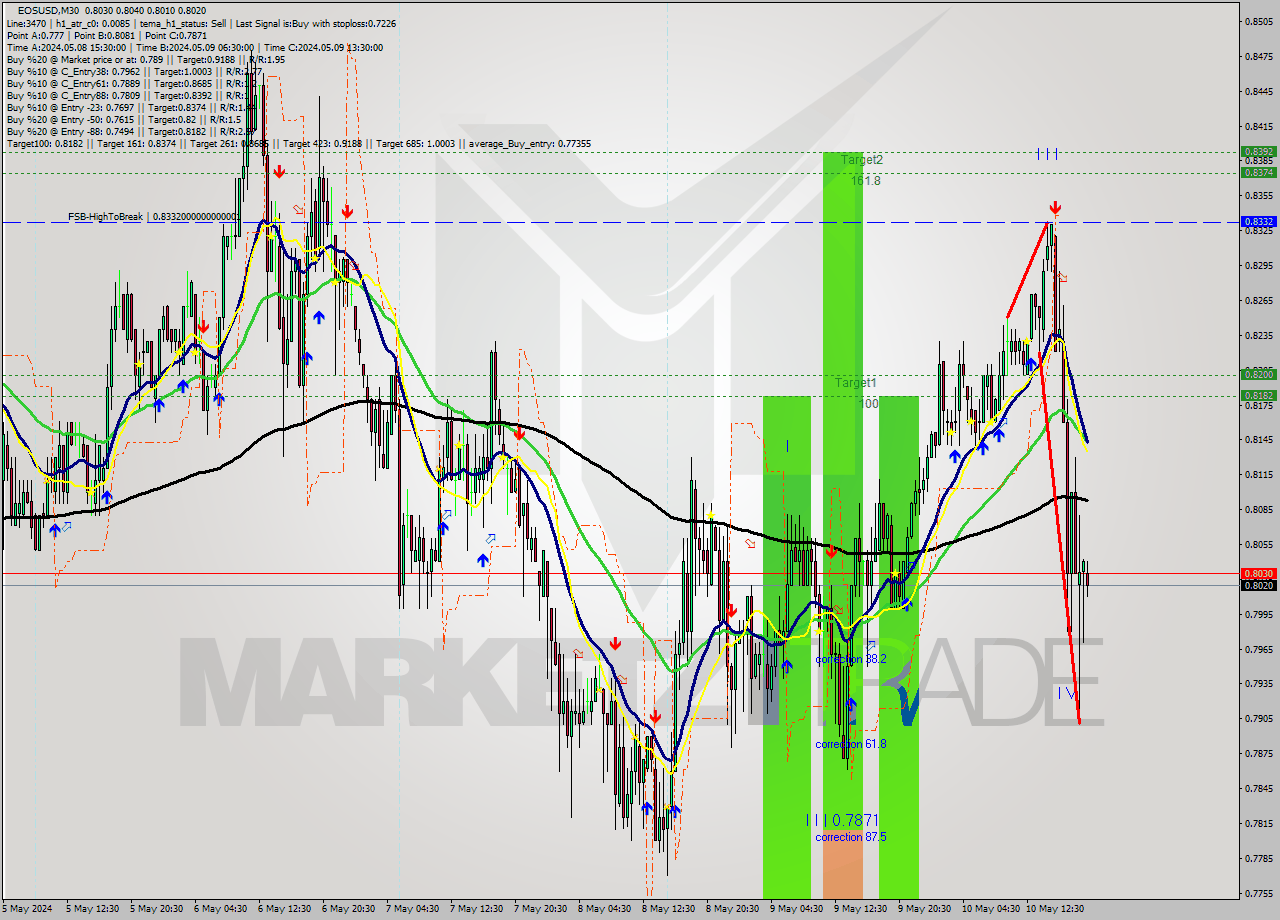The height and width of the screenshot is (920, 1280).
Task: Click the red 0.8030 price tag
Action: click(1257, 573)
